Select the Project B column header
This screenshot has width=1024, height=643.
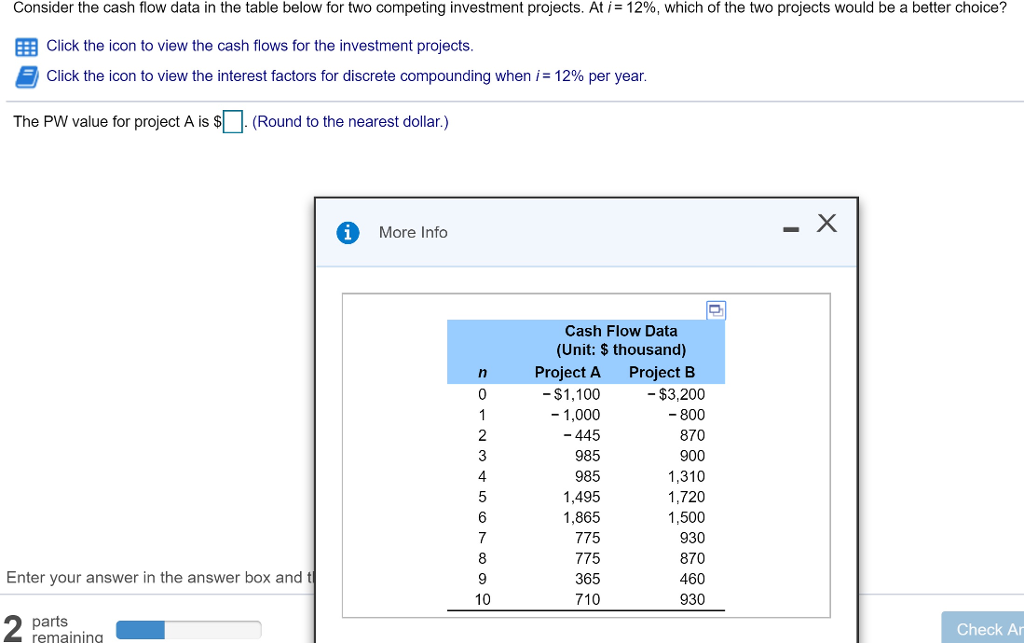click(662, 372)
